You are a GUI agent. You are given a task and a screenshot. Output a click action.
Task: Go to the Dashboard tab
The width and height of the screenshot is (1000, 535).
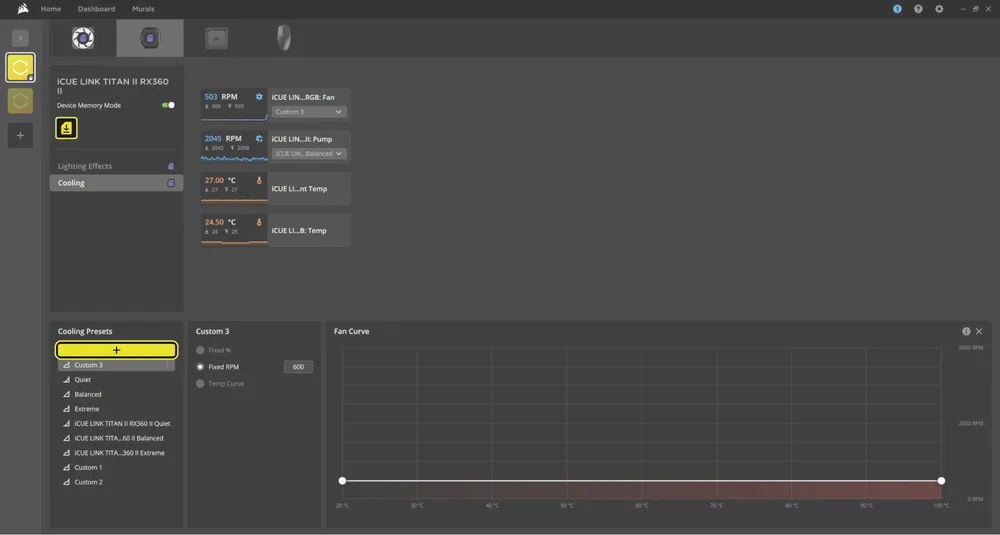pyautogui.click(x=96, y=9)
